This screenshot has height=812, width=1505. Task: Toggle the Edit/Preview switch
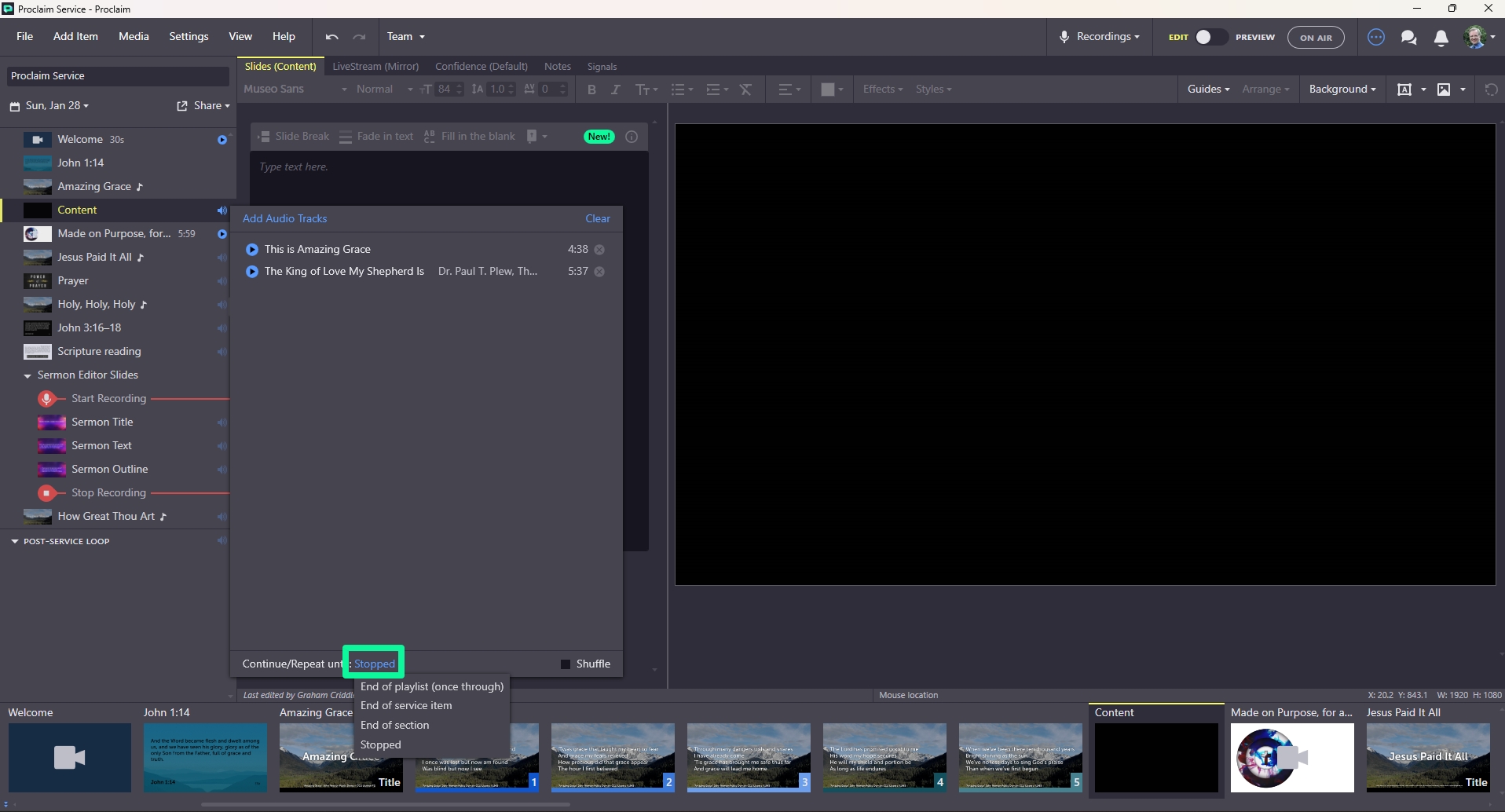pyautogui.click(x=1210, y=37)
